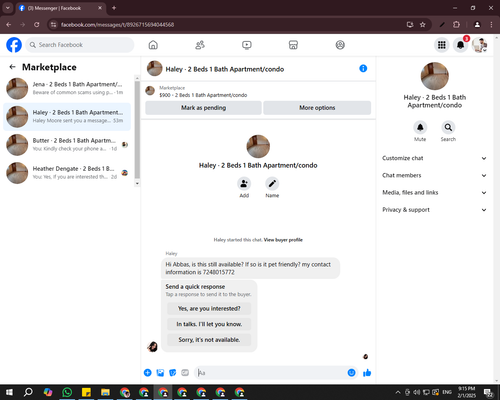Screen dimensions: 500x400
Task: Go to the Home feed icon
Action: click(153, 45)
